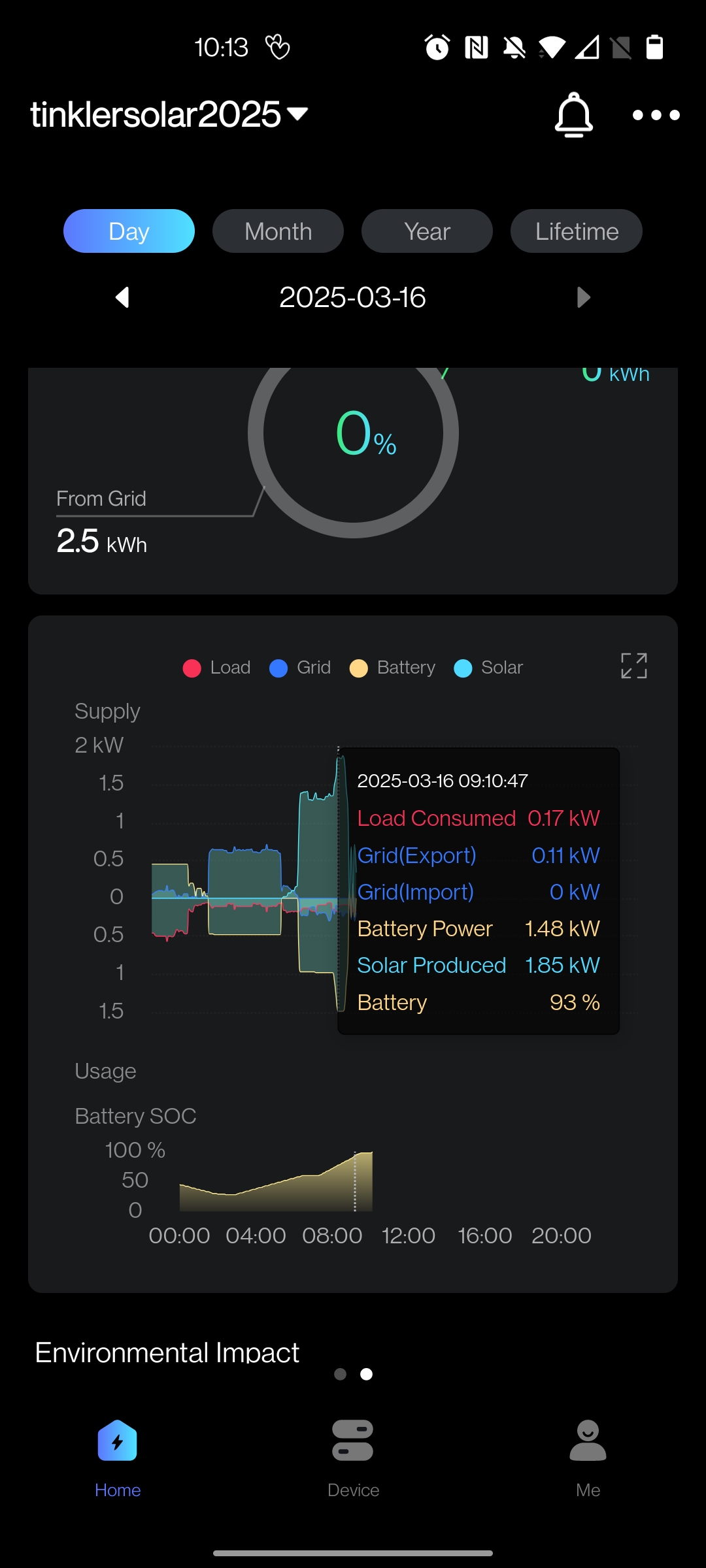Expand chart to fullscreen view
Viewport: 706px width, 1568px height.
click(633, 666)
